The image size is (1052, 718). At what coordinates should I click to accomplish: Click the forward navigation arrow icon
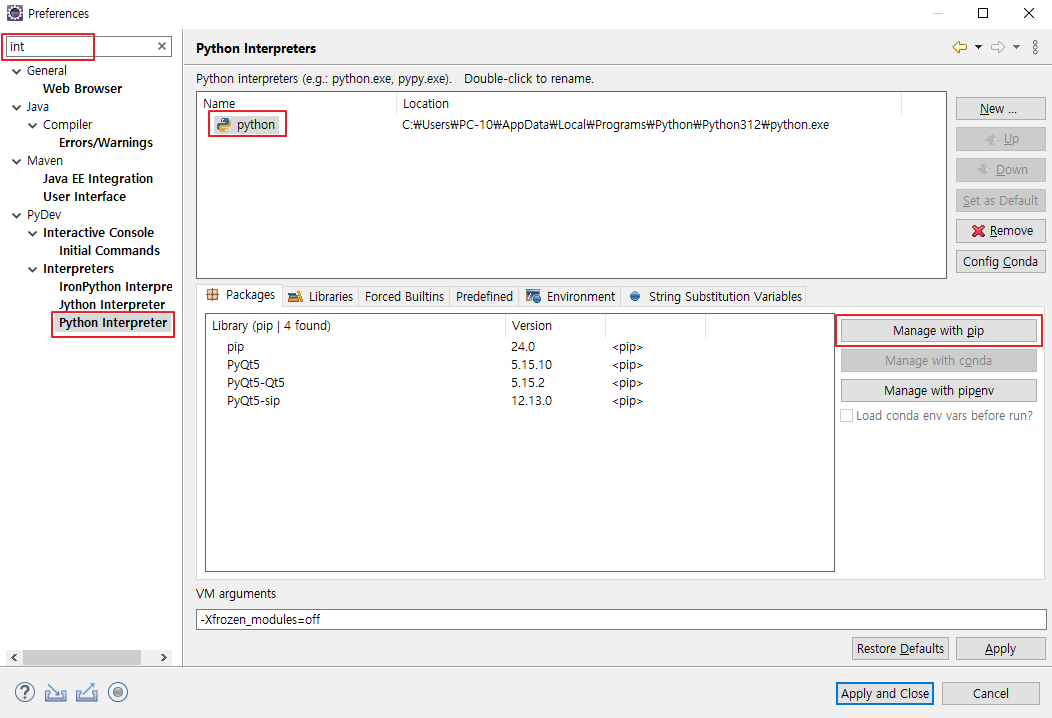click(x=998, y=47)
